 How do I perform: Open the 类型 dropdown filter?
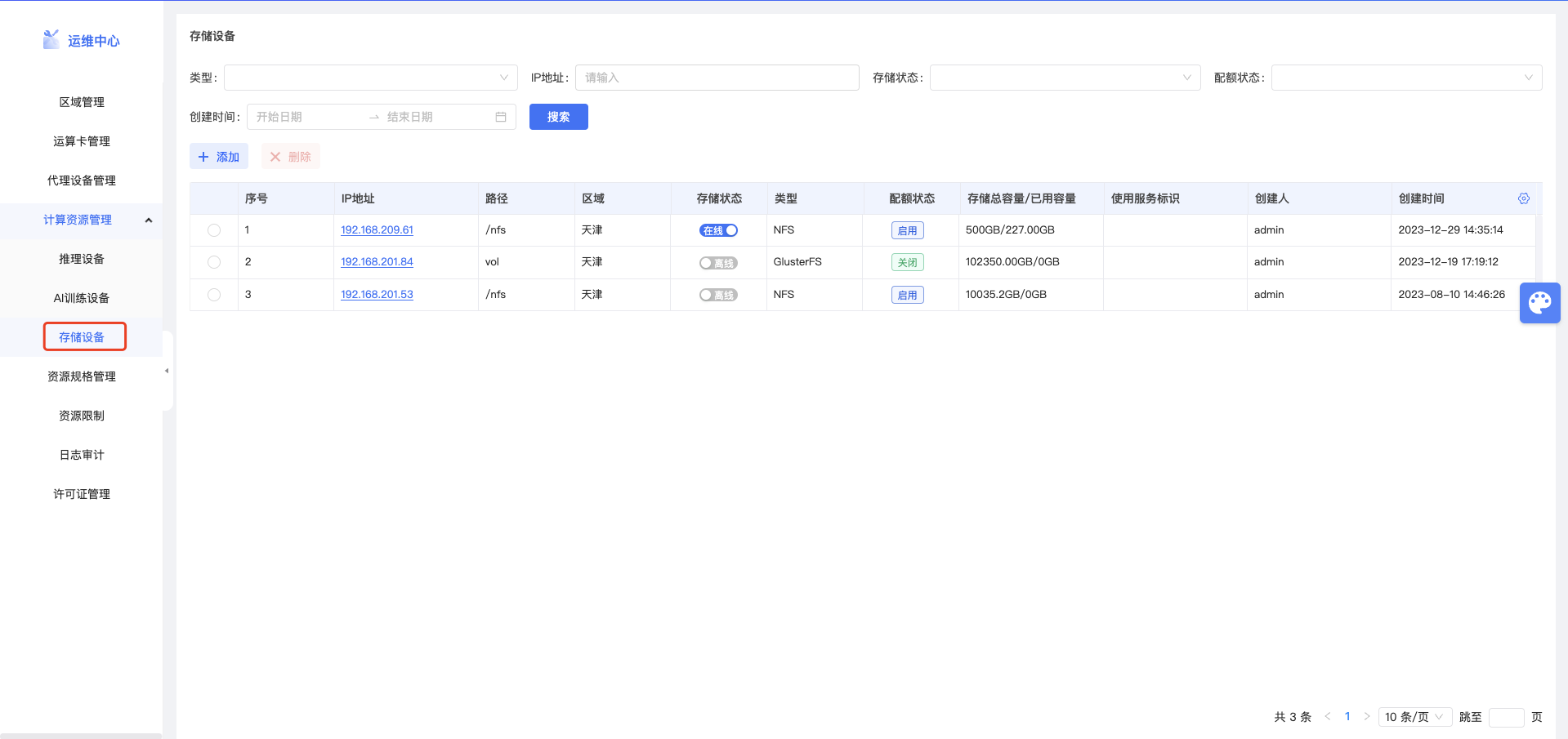371,78
